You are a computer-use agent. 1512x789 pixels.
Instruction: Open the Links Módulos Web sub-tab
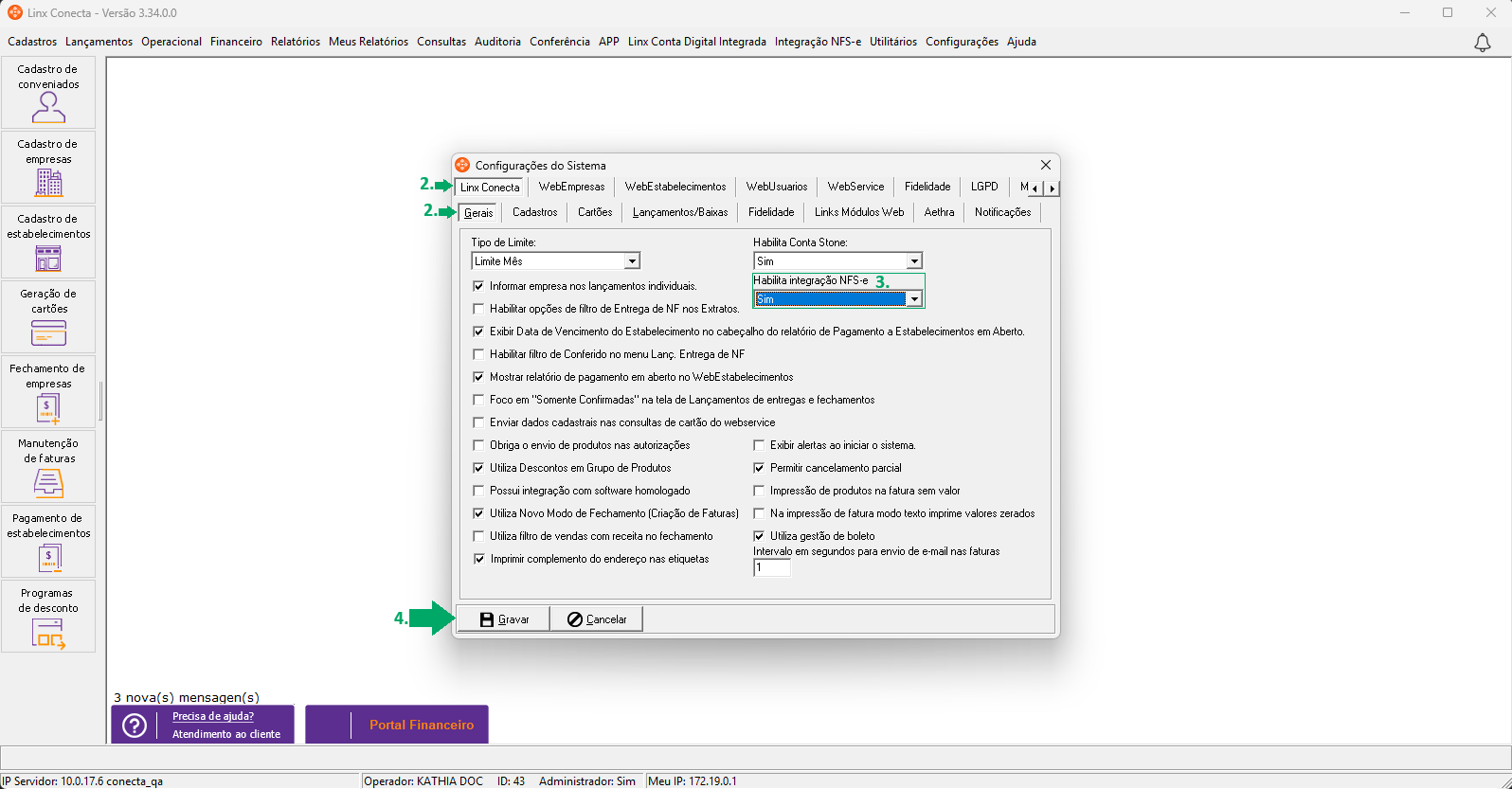point(859,212)
